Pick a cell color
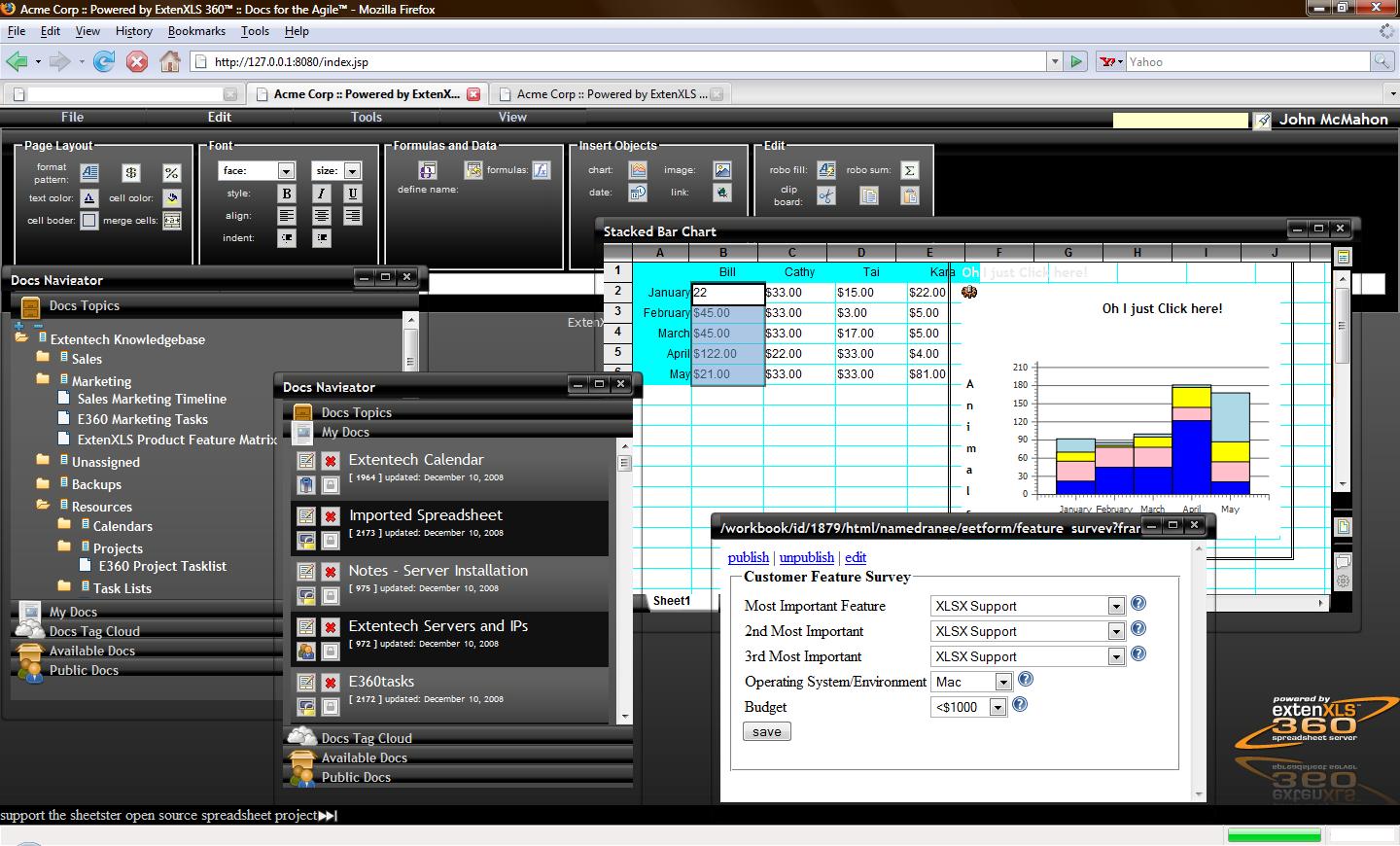The image size is (1400, 846). pos(172,198)
